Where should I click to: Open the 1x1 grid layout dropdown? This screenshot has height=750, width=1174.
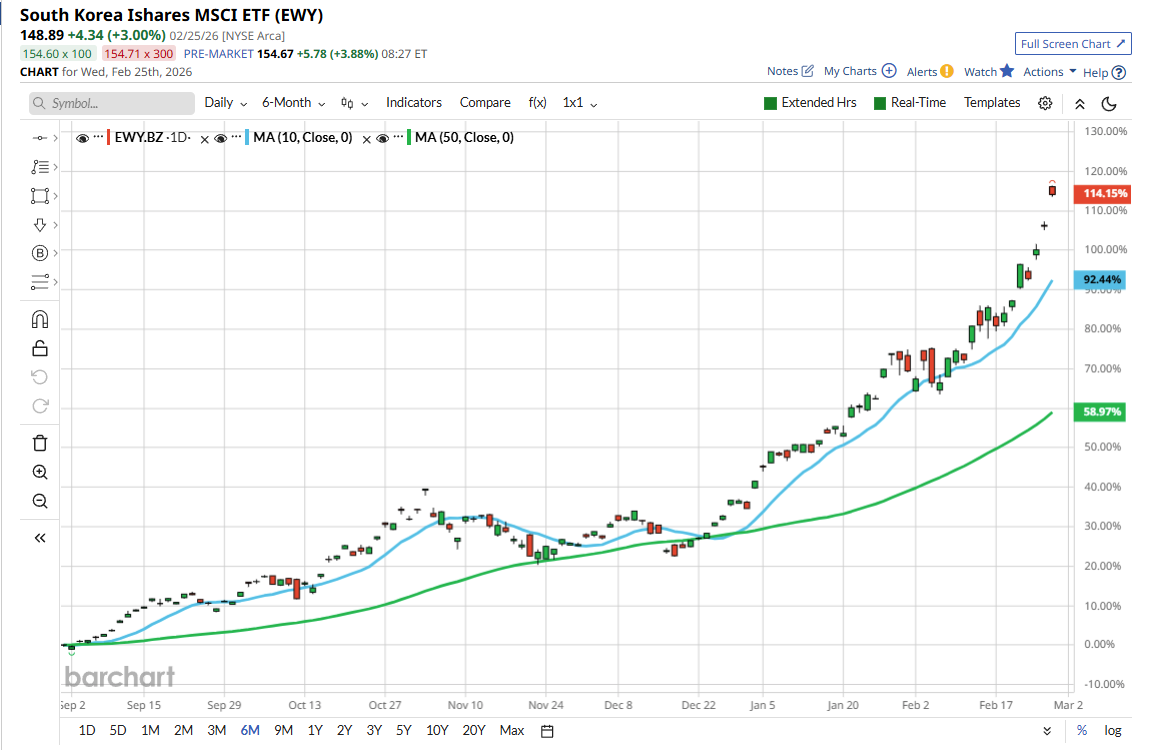pyautogui.click(x=579, y=103)
